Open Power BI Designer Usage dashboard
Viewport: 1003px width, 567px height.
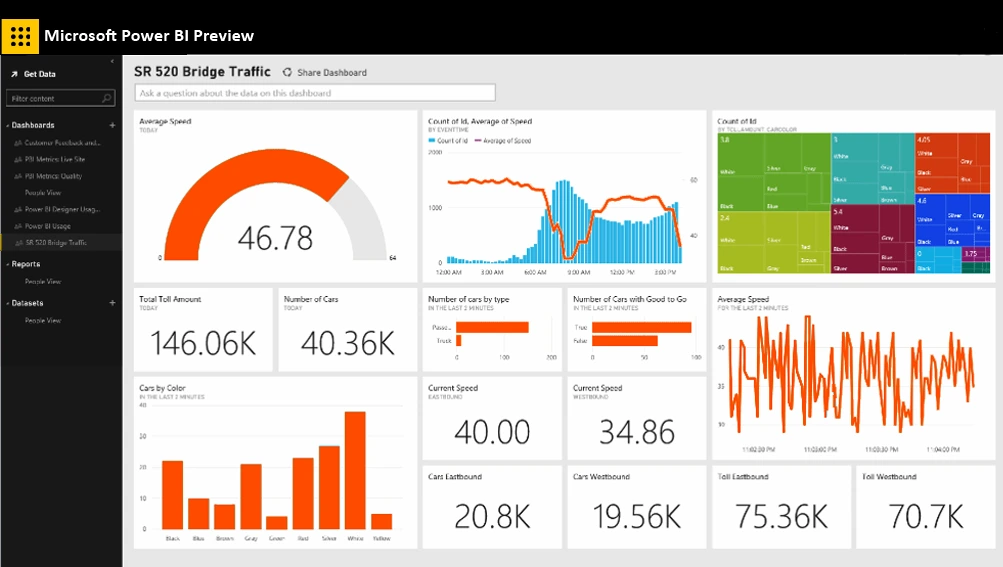pyautogui.click(x=62, y=209)
